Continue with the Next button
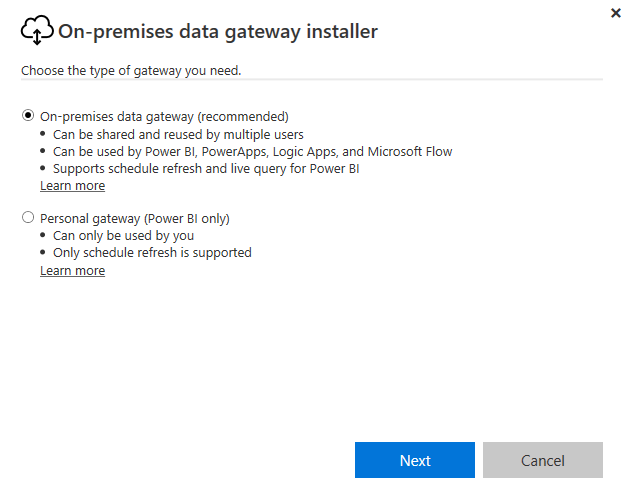 415,460
